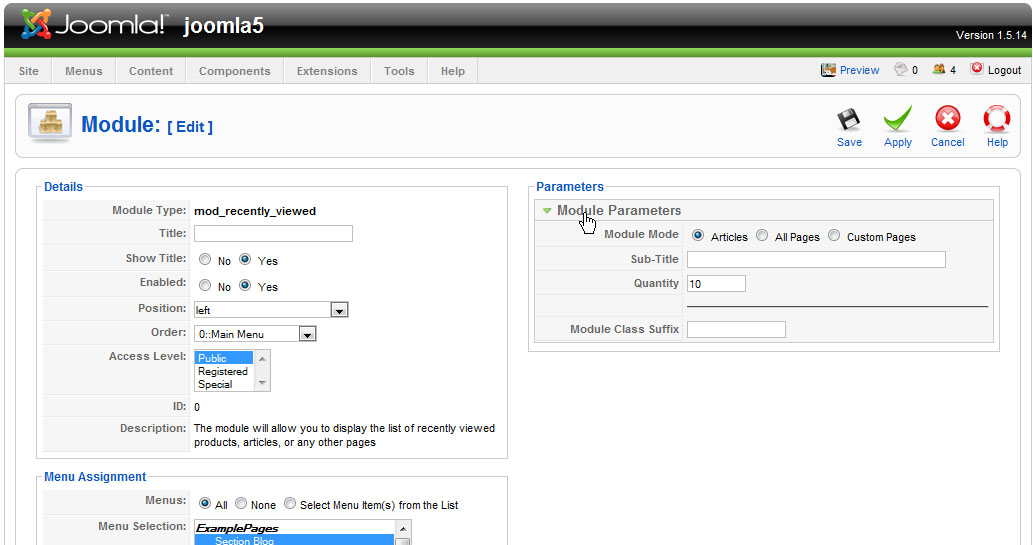This screenshot has width=1033, height=545.
Task: Click the mod_recently_viewed module type text
Action: click(255, 211)
